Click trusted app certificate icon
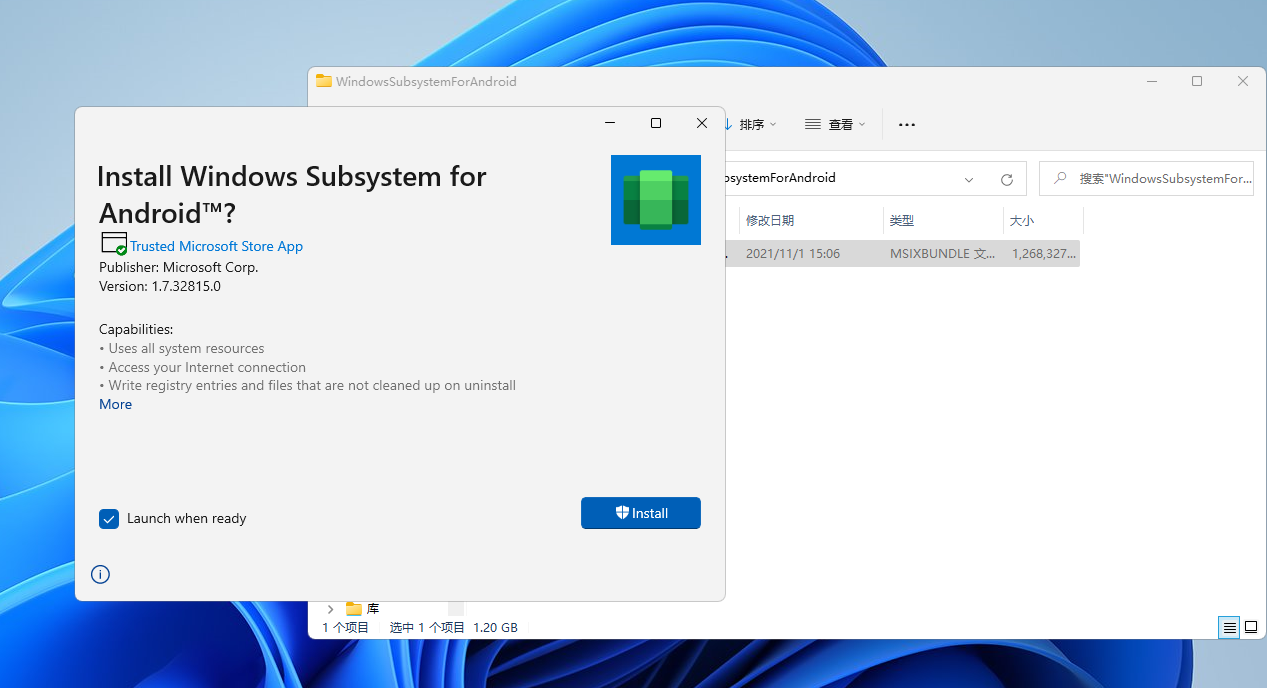The image size is (1267, 688). click(x=113, y=243)
